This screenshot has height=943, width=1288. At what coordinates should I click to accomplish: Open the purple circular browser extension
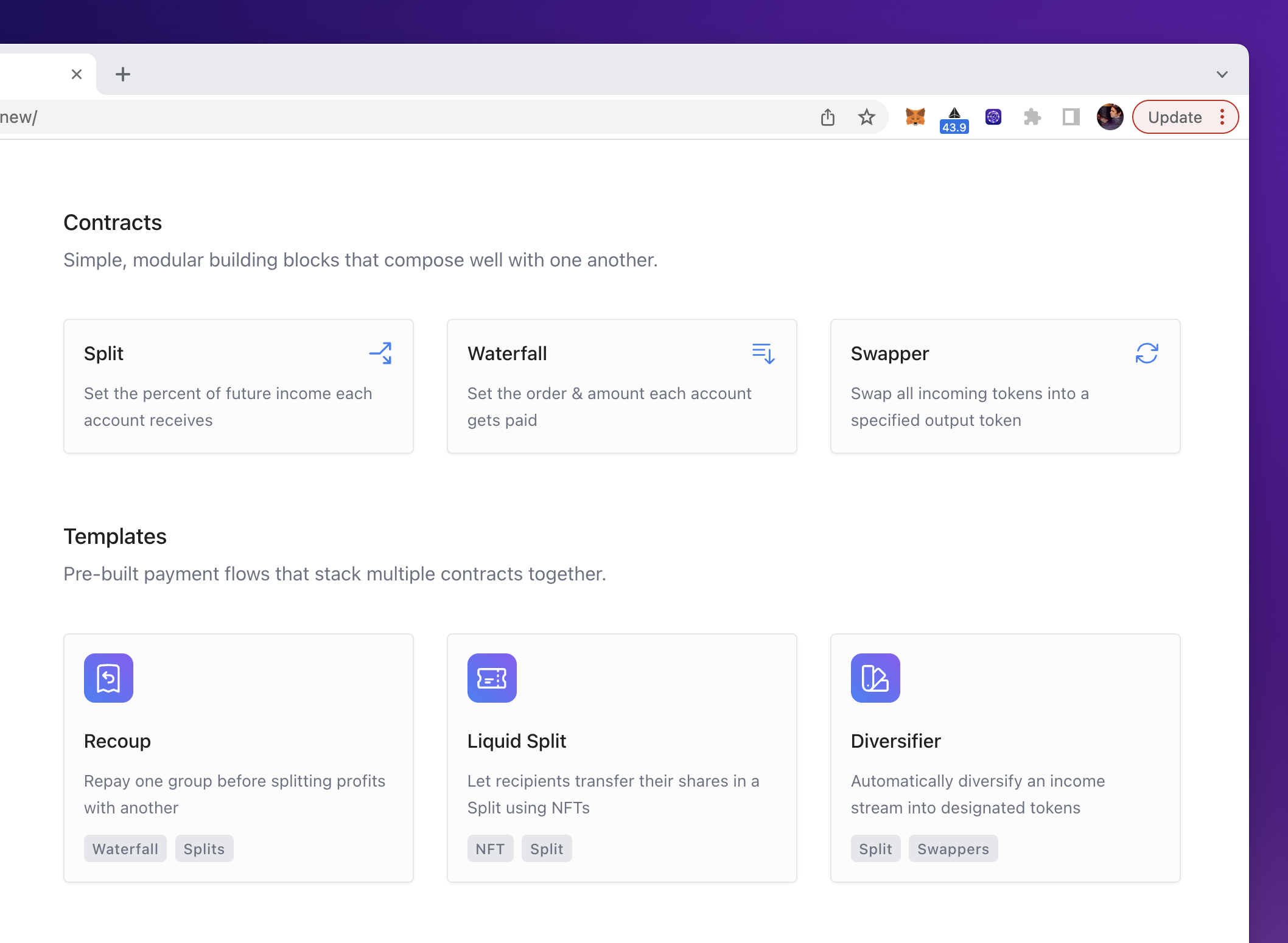point(993,117)
